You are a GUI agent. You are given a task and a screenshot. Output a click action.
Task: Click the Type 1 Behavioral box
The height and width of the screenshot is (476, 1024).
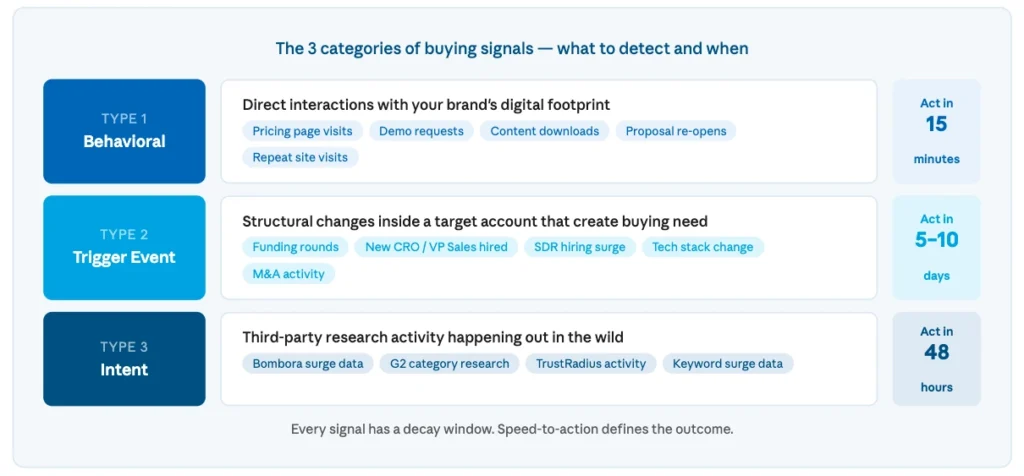124,131
